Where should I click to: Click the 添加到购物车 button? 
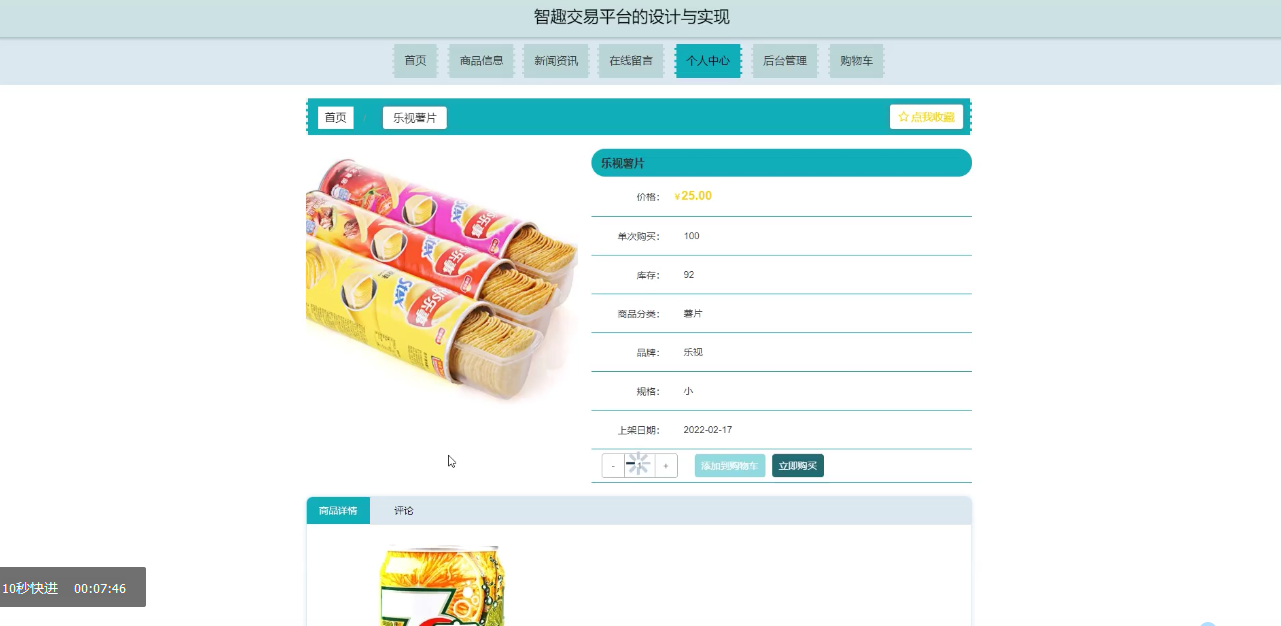[x=730, y=466]
